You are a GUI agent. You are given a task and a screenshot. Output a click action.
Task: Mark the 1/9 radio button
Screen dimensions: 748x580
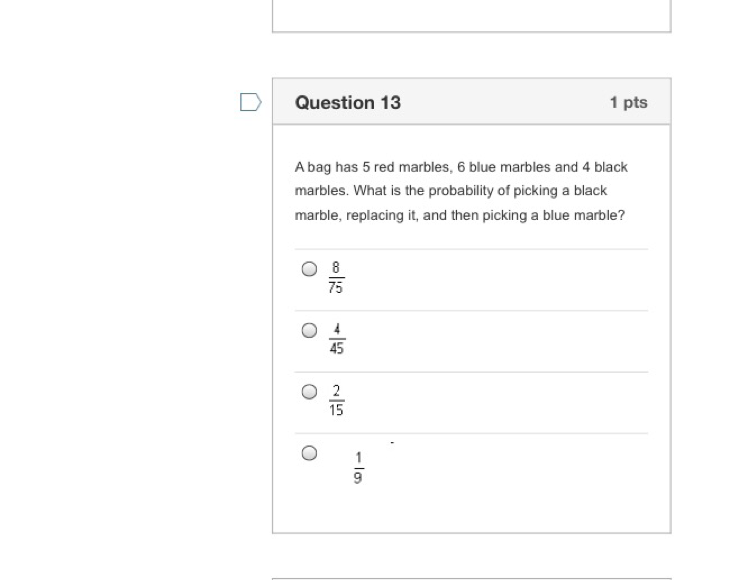tap(310, 453)
